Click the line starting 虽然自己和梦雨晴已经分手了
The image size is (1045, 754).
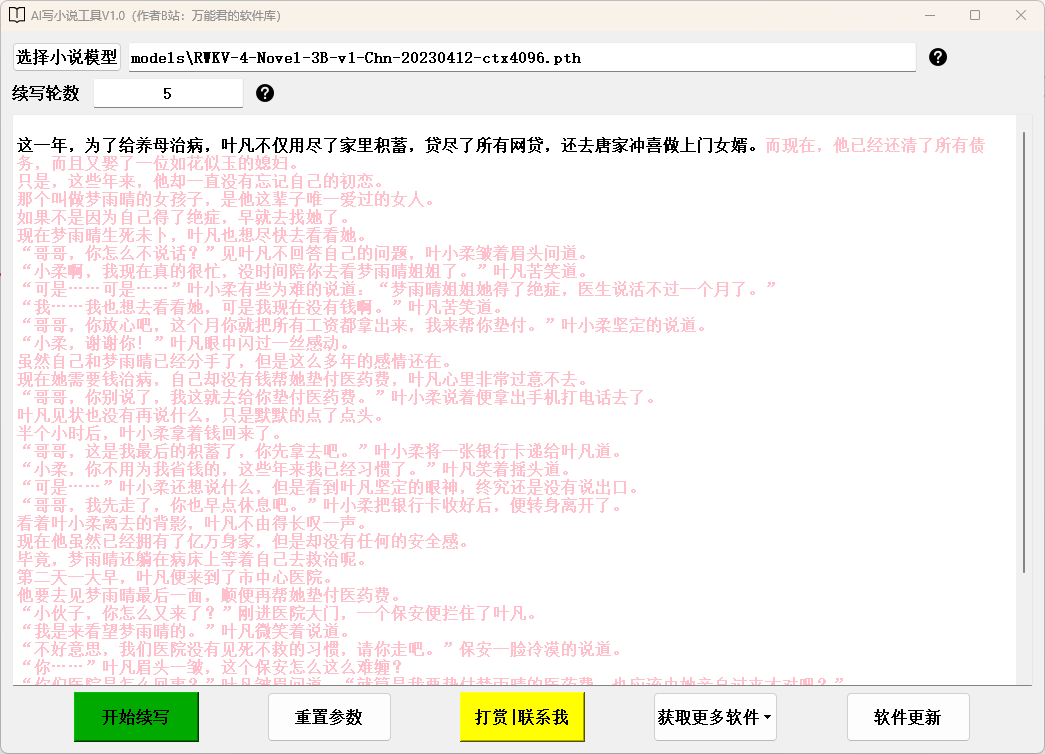pyautogui.click(x=235, y=361)
